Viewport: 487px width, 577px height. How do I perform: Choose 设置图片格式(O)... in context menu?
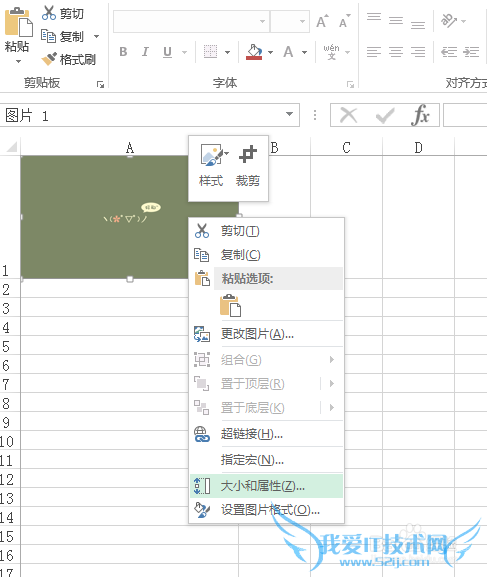pos(267,510)
